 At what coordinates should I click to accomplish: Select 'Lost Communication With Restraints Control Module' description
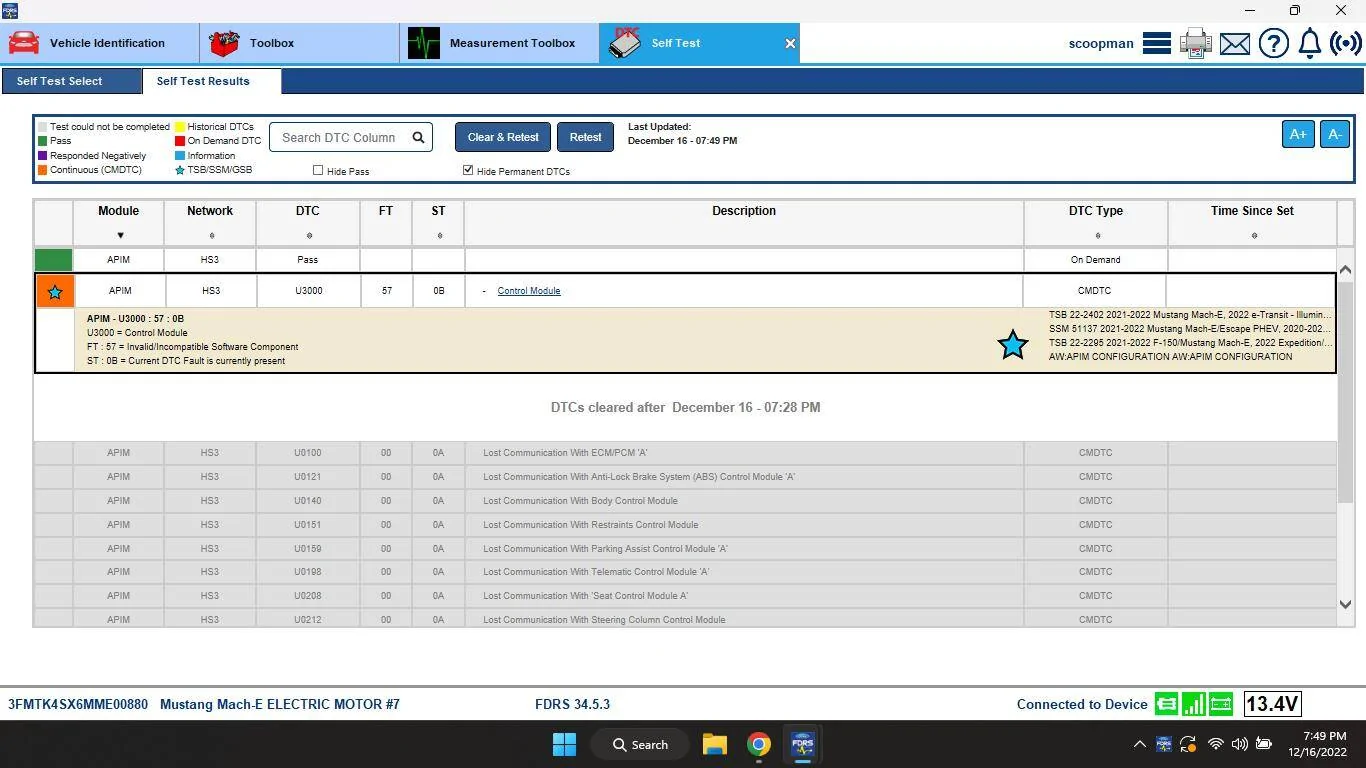[x=591, y=525]
